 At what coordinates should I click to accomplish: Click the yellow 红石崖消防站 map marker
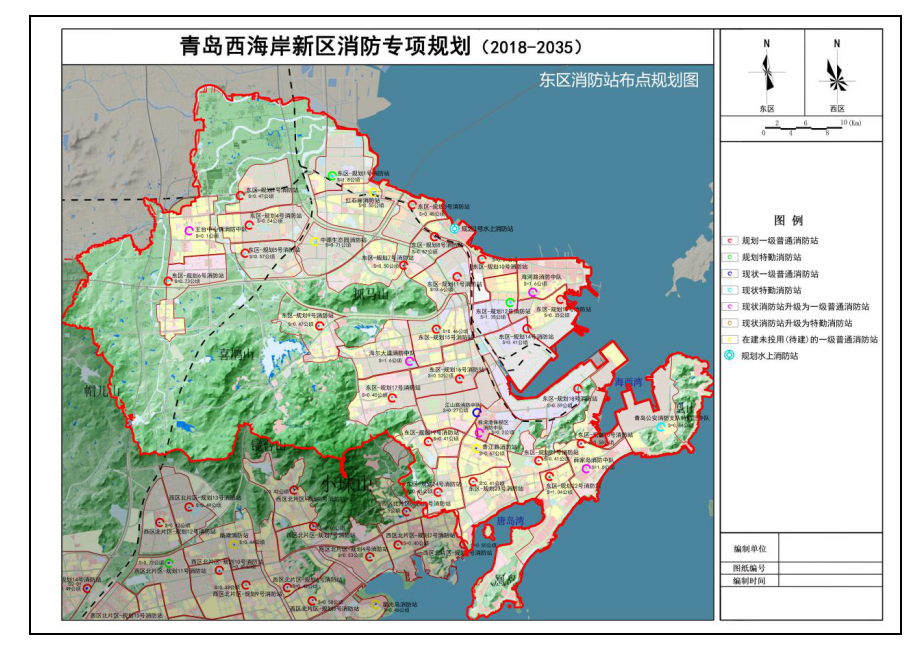[373, 194]
